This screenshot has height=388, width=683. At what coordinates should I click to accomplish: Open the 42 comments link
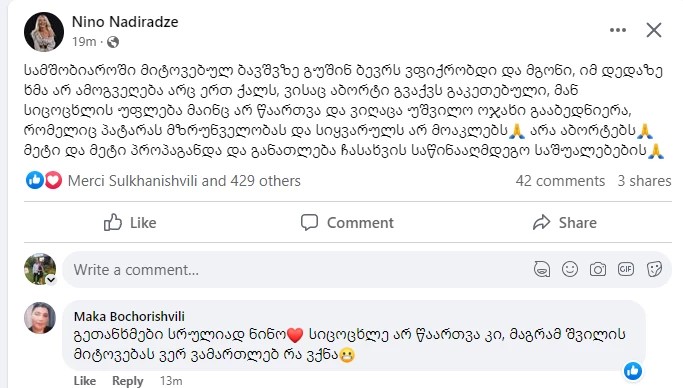coord(560,181)
